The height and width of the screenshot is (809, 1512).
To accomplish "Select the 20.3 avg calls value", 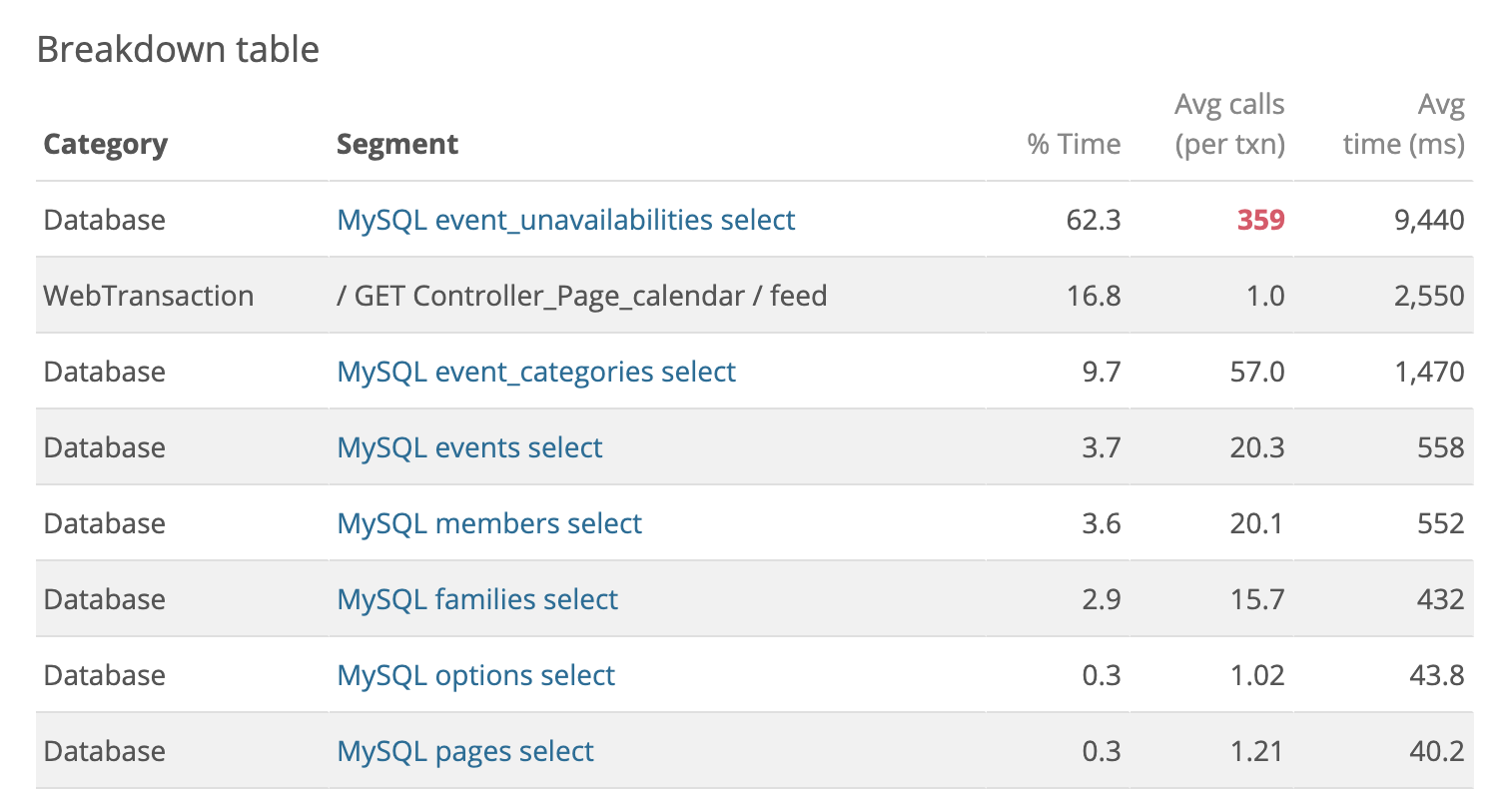I will pyautogui.click(x=1257, y=447).
